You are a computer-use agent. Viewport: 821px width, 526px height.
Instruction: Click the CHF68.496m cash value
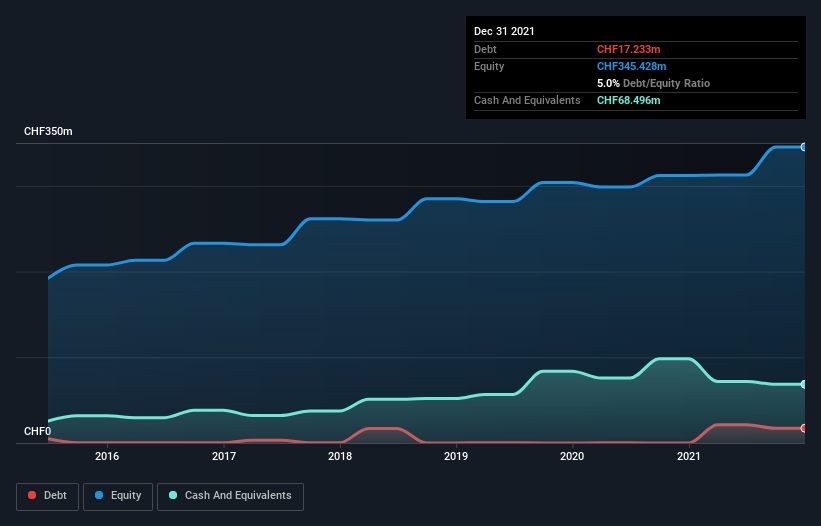point(628,100)
